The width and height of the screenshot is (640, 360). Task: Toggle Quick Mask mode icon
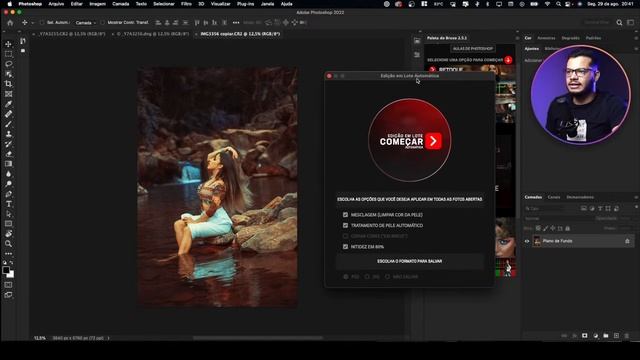pos(8,285)
